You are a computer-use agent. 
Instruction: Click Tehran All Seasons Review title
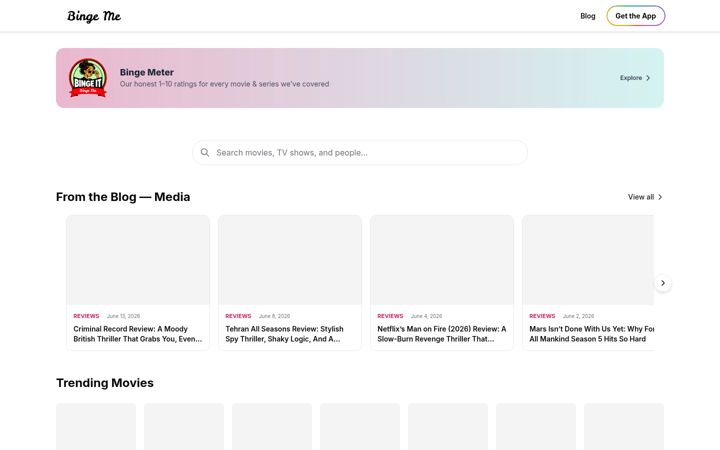click(x=284, y=334)
